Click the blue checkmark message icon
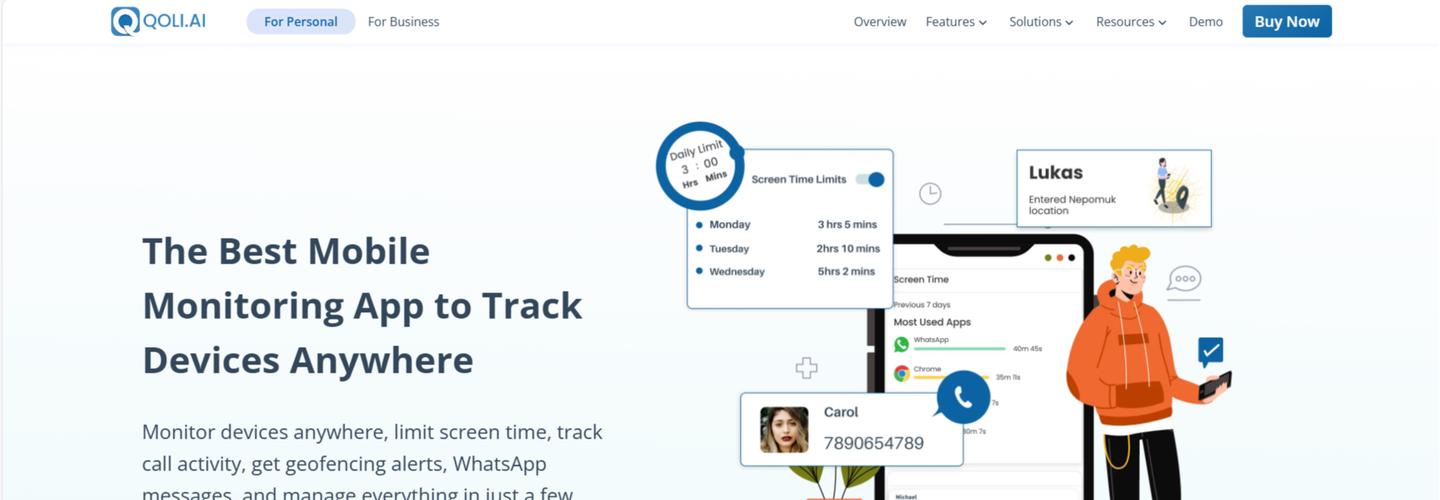The height and width of the screenshot is (500, 1440). (1210, 351)
